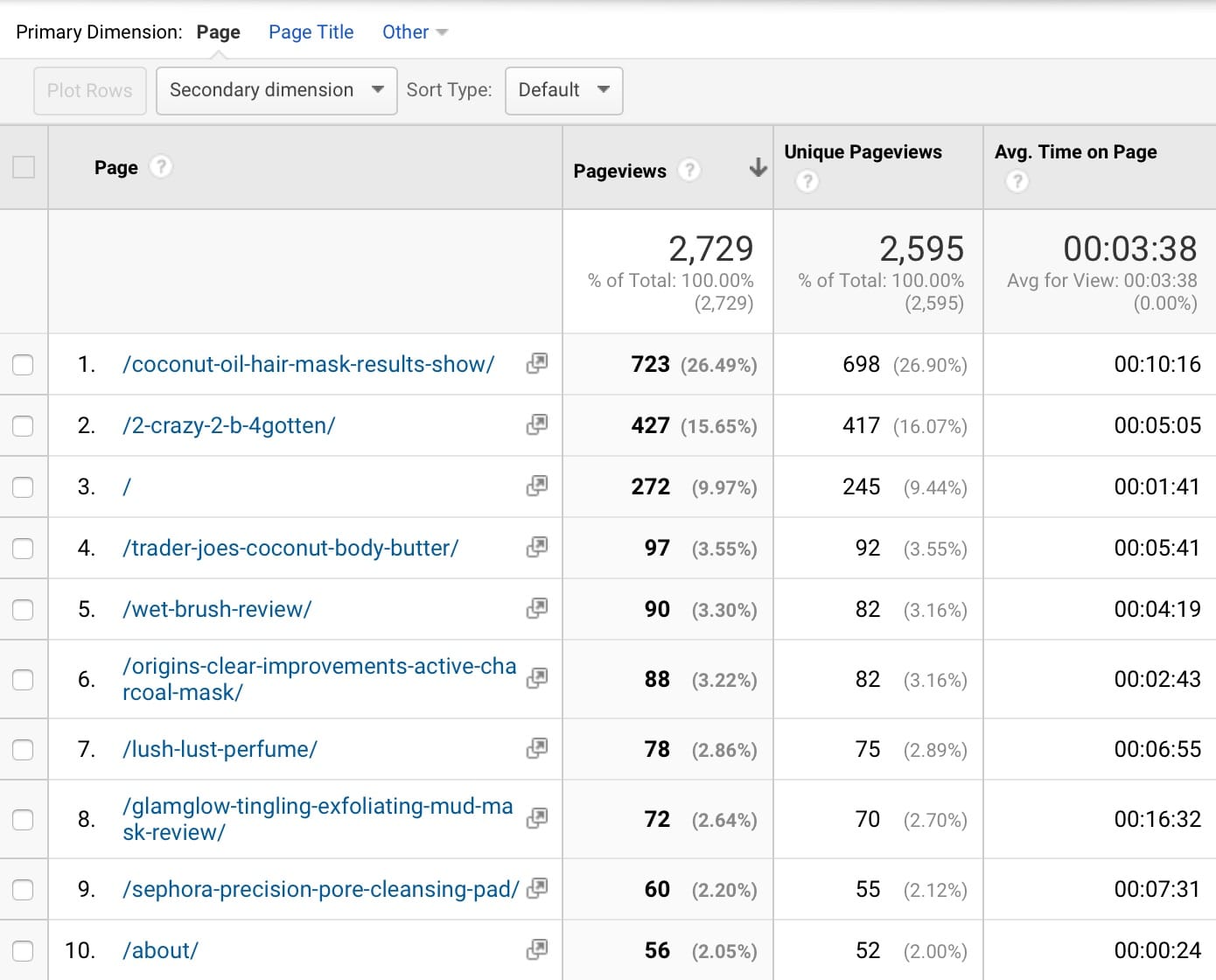
Task: Sort by the Pageviews column header
Action: tap(619, 171)
